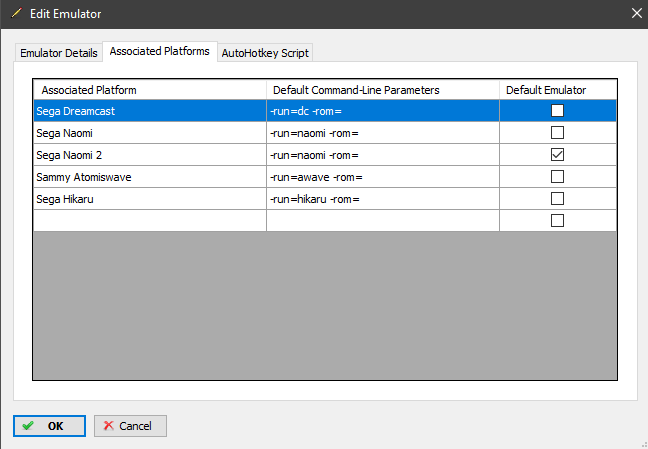Confirm changes with the OK button
This screenshot has height=449, width=648.
pyautogui.click(x=49, y=426)
